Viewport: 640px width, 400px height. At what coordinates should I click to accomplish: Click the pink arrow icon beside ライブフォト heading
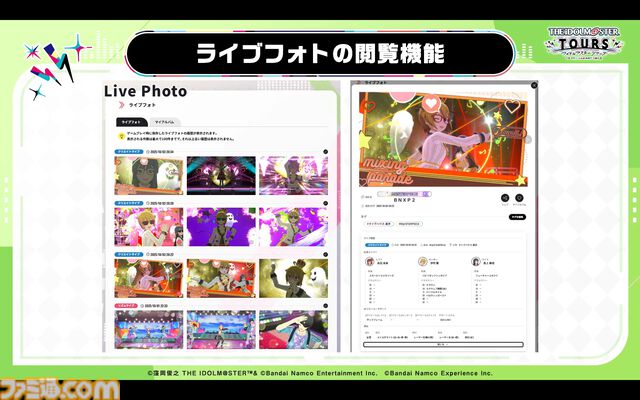pyautogui.click(x=121, y=104)
